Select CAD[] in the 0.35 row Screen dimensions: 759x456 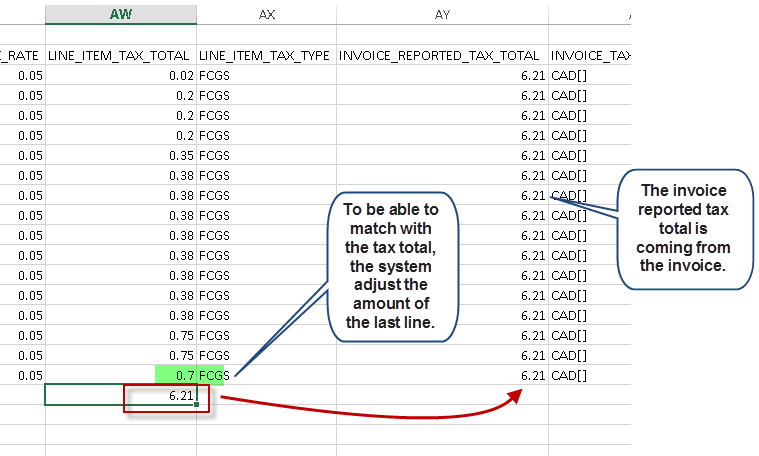pos(590,155)
